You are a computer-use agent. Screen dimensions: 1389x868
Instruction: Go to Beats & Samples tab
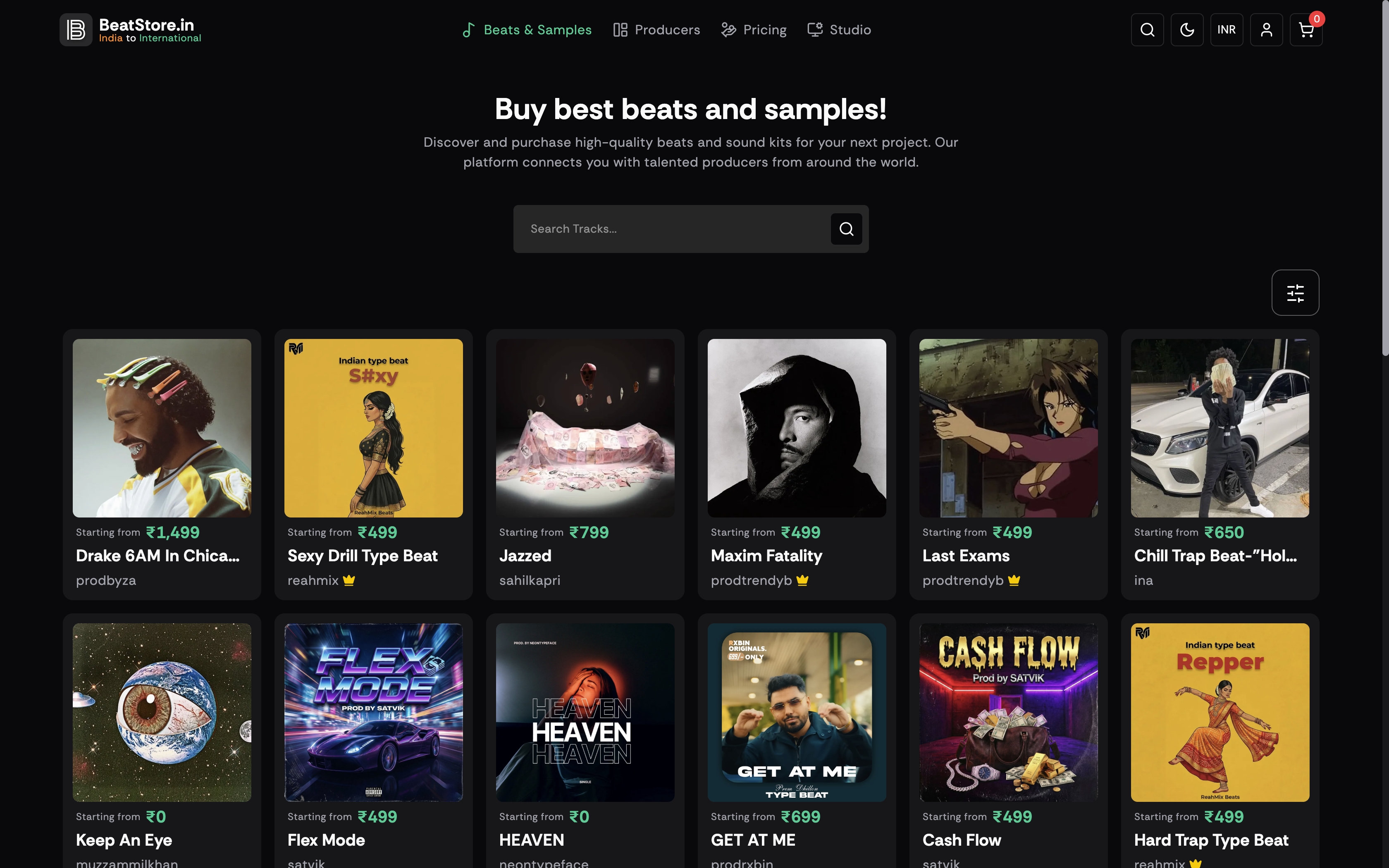tap(527, 30)
